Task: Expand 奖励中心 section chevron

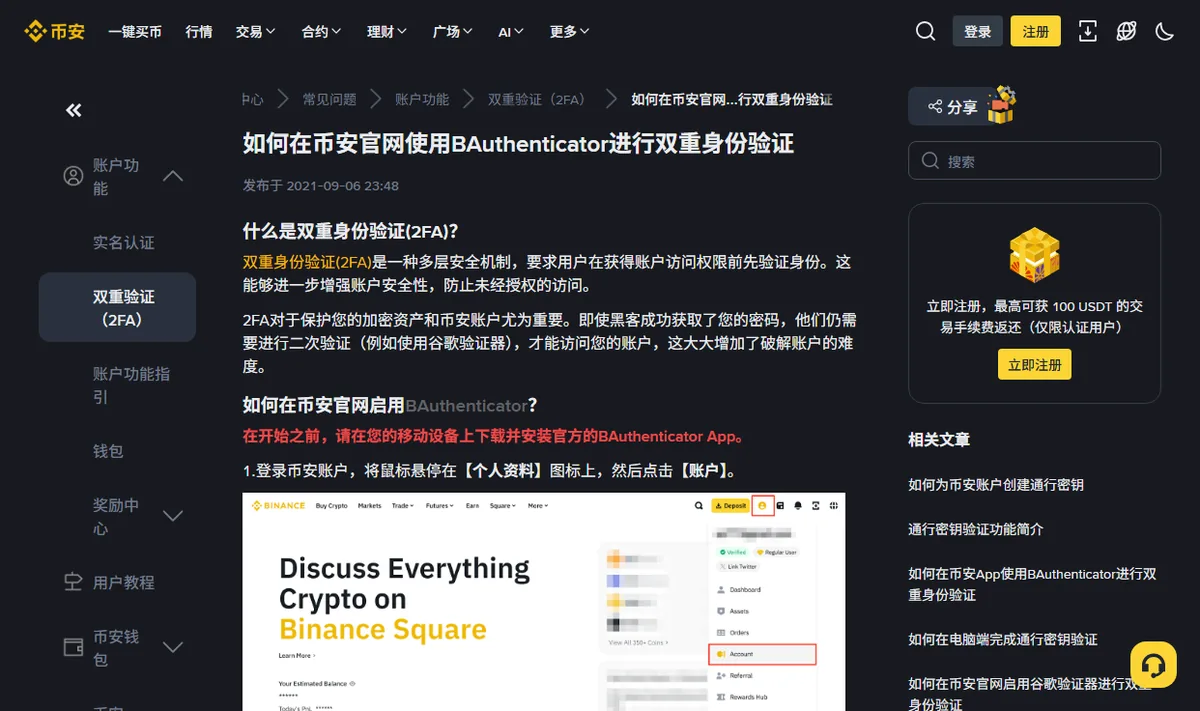Action: coord(173,516)
